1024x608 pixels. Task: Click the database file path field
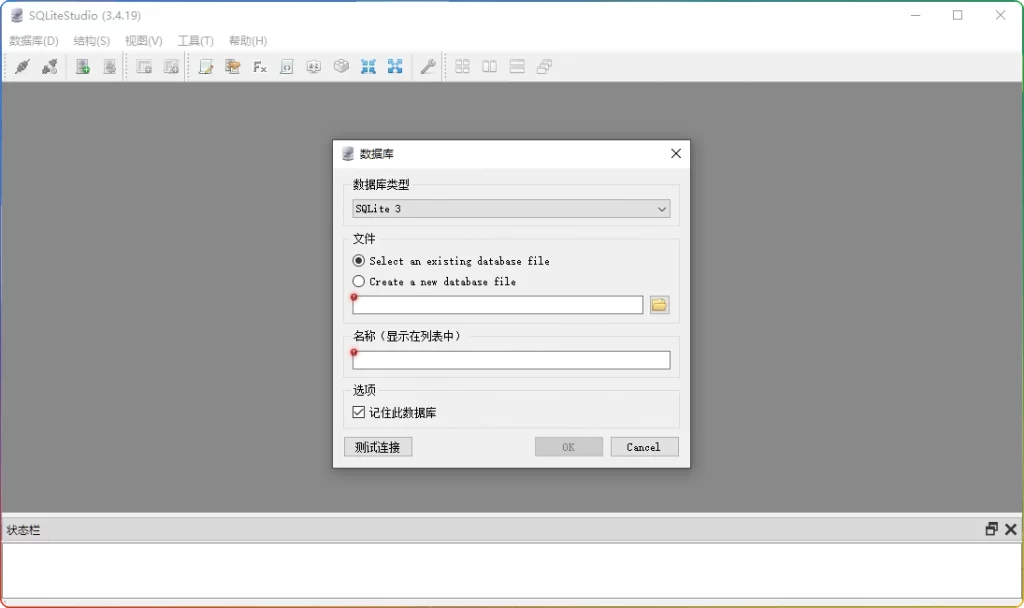point(497,304)
